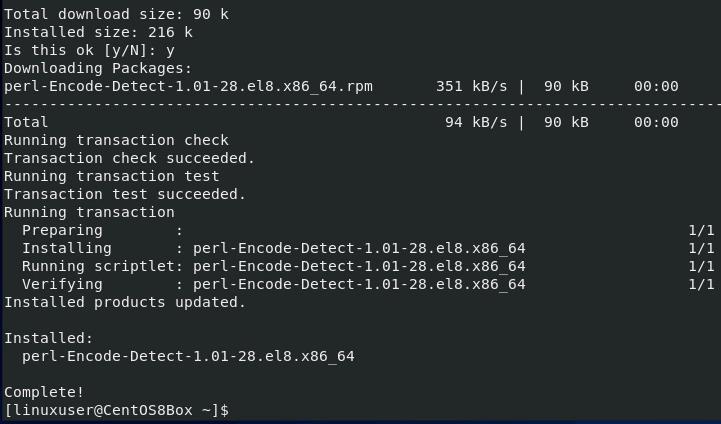Click the "Is this ok [y/N]" prompt line
This screenshot has width=721, height=424.
89,50
